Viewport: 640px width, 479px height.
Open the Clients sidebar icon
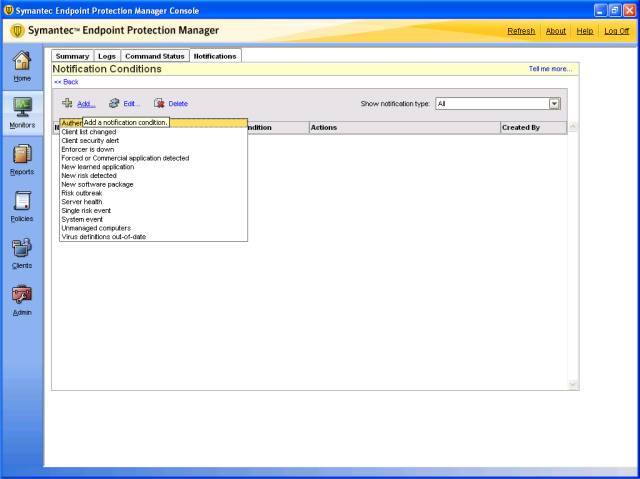[x=22, y=248]
